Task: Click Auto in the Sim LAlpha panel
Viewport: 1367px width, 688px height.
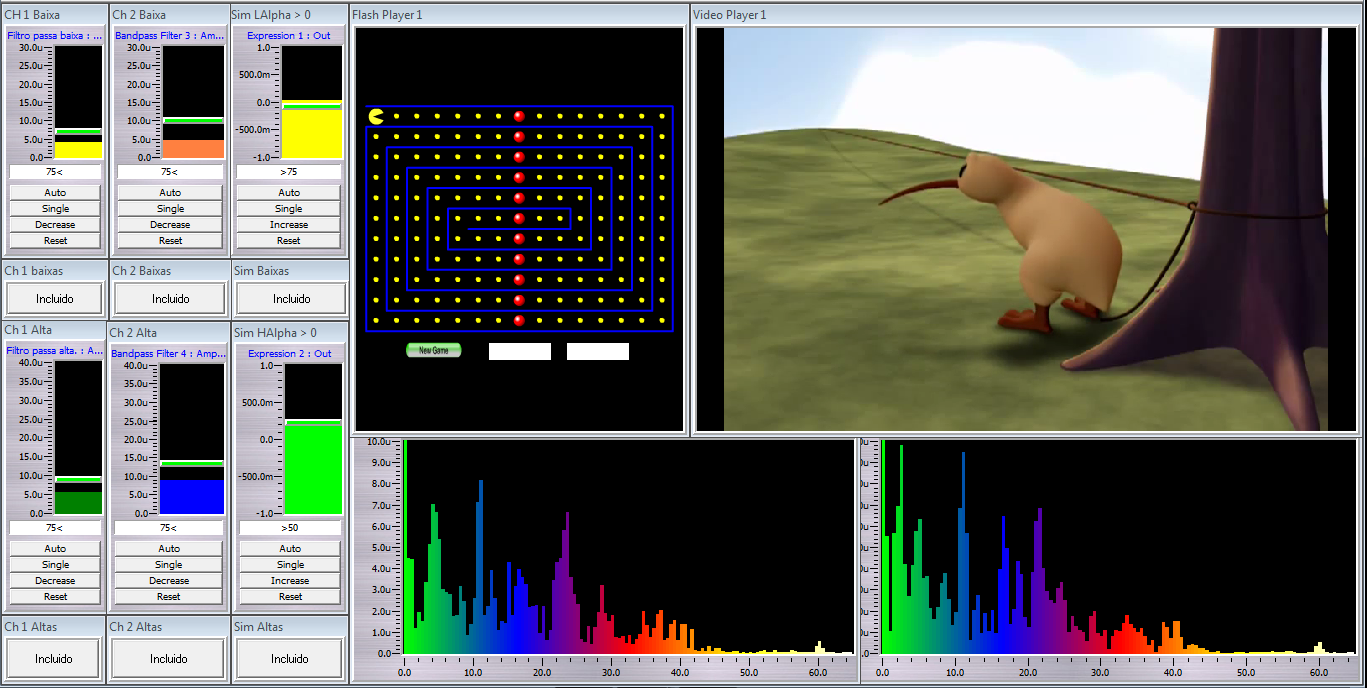Action: tap(289, 192)
